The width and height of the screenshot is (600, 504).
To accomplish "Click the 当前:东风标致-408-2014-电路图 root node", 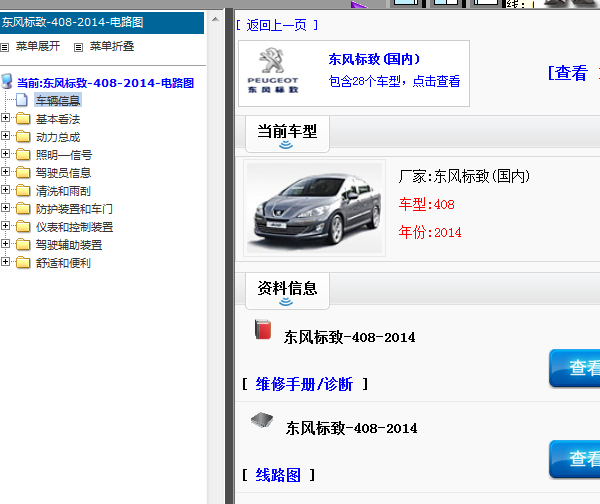I will pos(106,83).
